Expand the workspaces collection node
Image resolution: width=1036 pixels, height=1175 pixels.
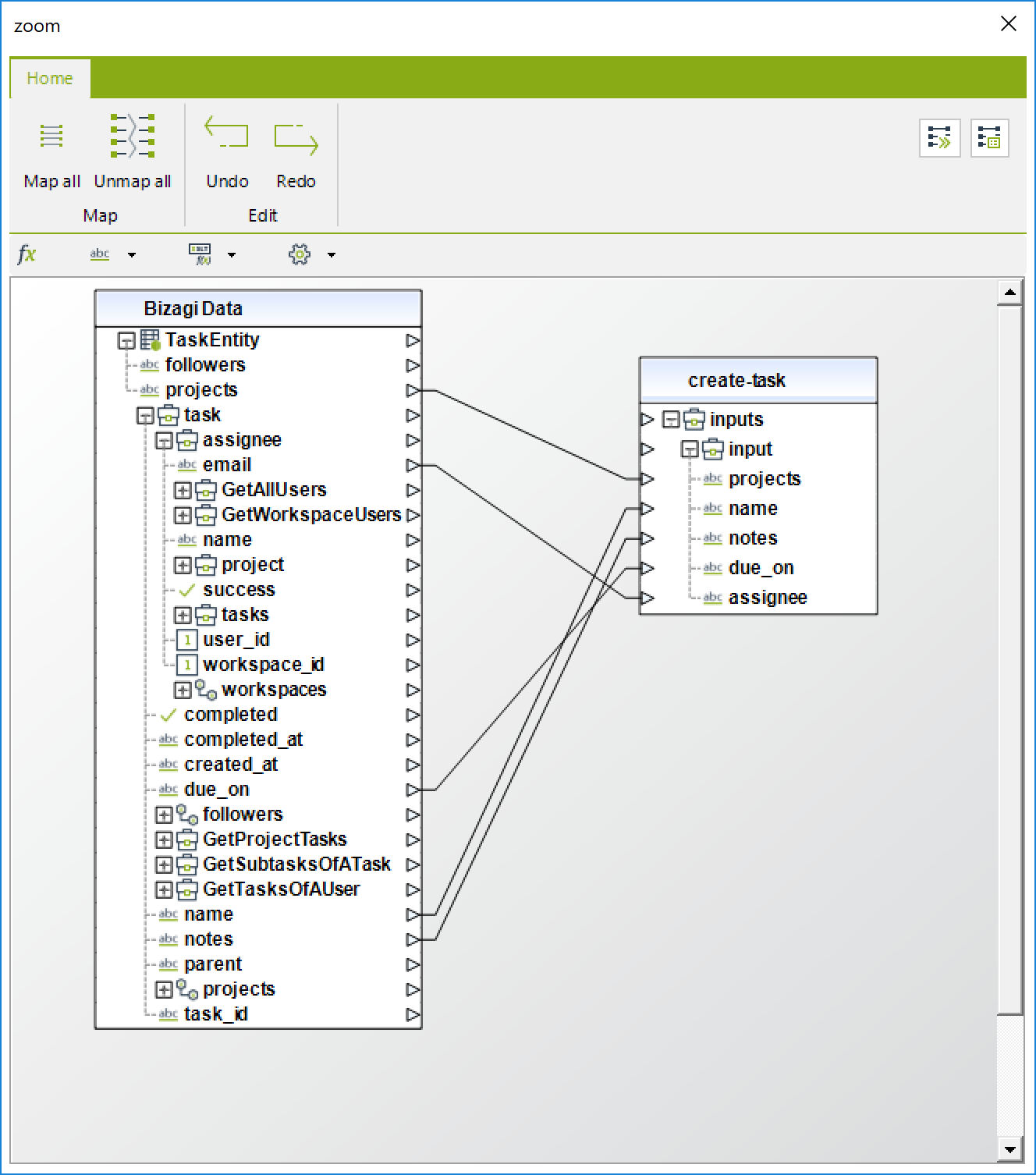(x=183, y=690)
